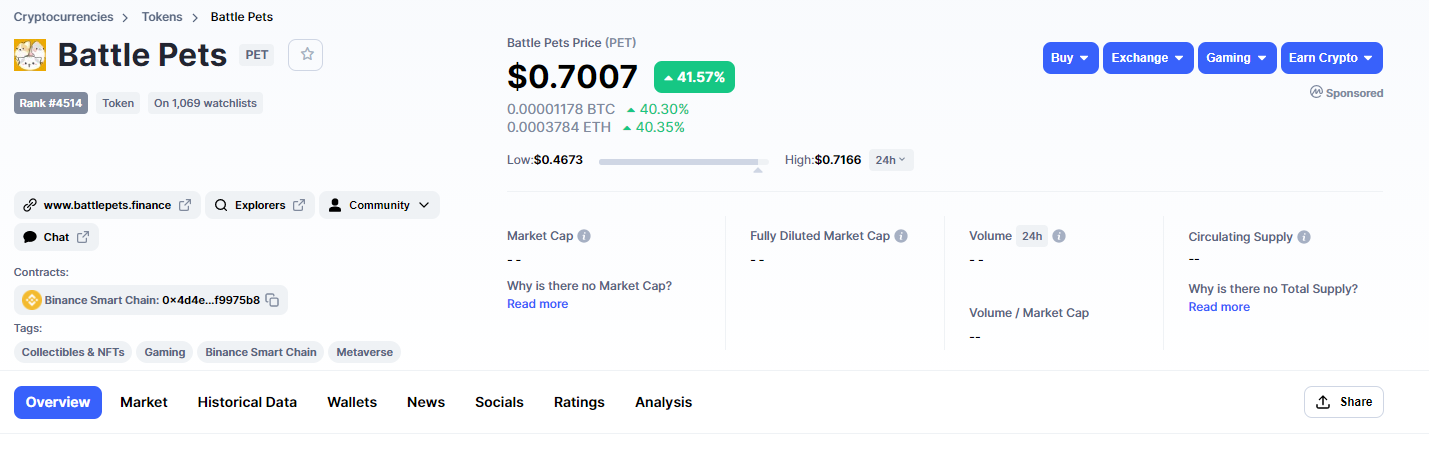1429x450 pixels.
Task: Open Fully Diluted Market Cap info icon
Action: [901, 236]
